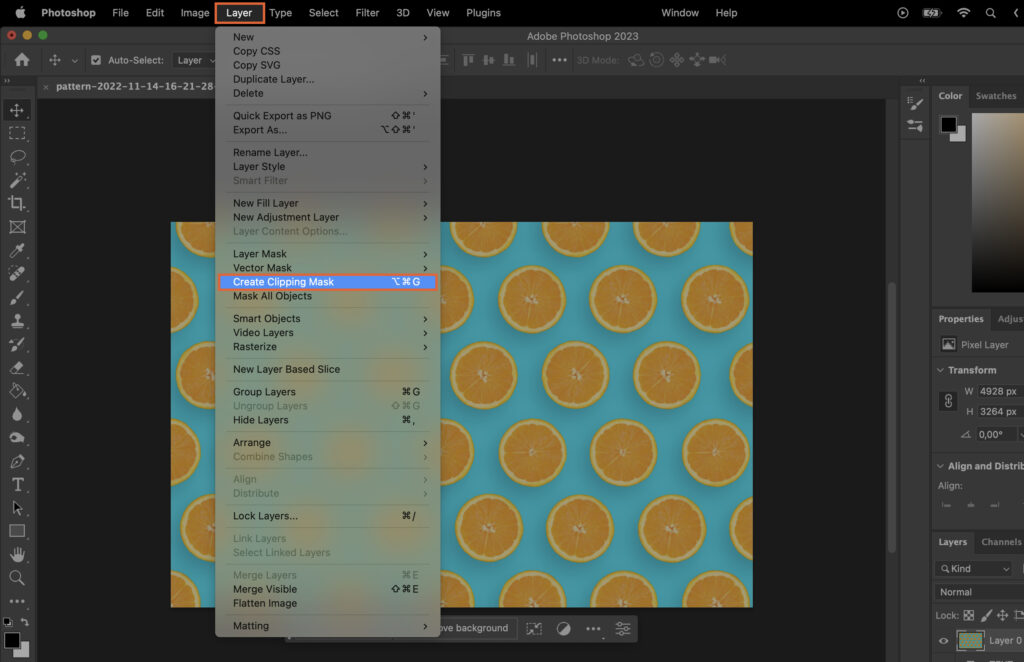Switch to the Channels tab
Screen dimensions: 1024x662
click(x=999, y=542)
